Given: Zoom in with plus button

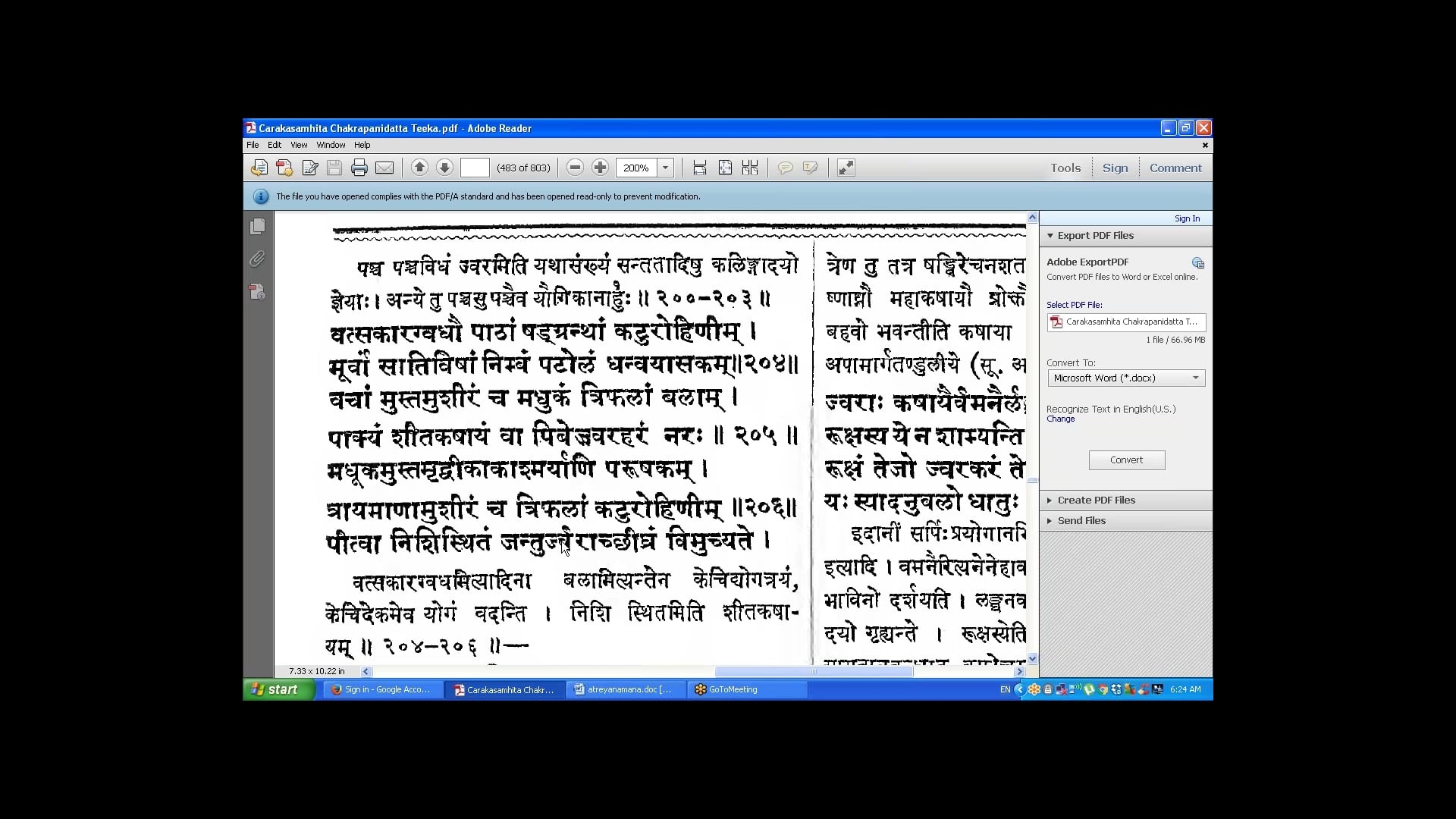Looking at the screenshot, I should (x=600, y=168).
